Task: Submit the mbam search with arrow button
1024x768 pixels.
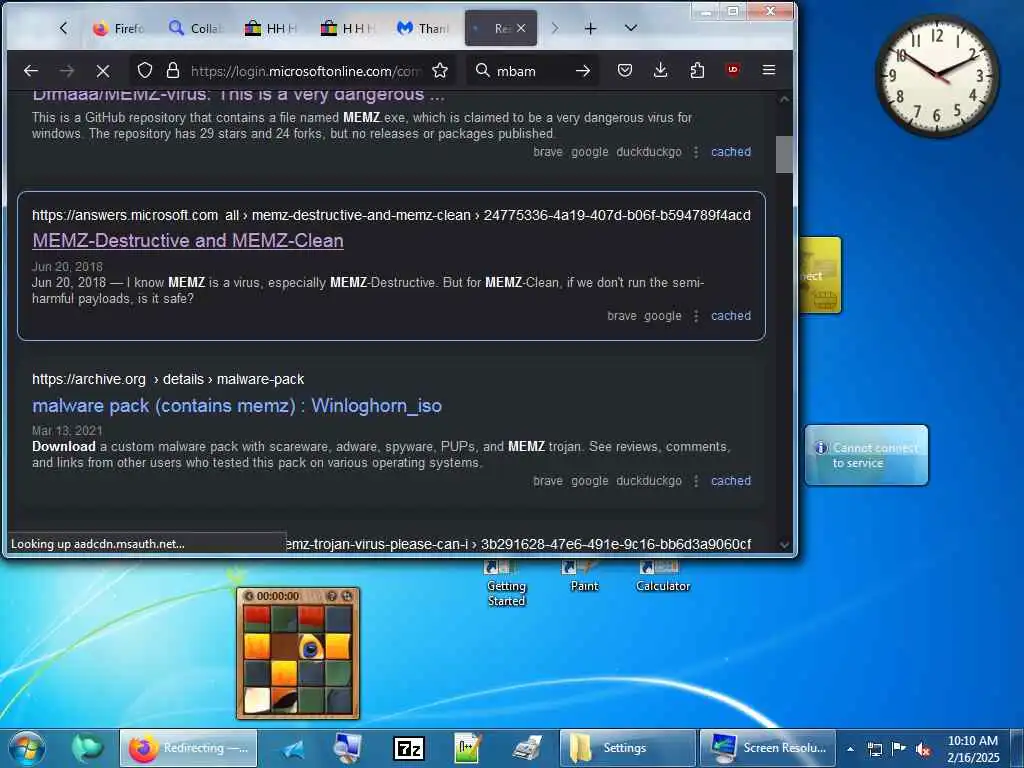Action: coord(583,71)
